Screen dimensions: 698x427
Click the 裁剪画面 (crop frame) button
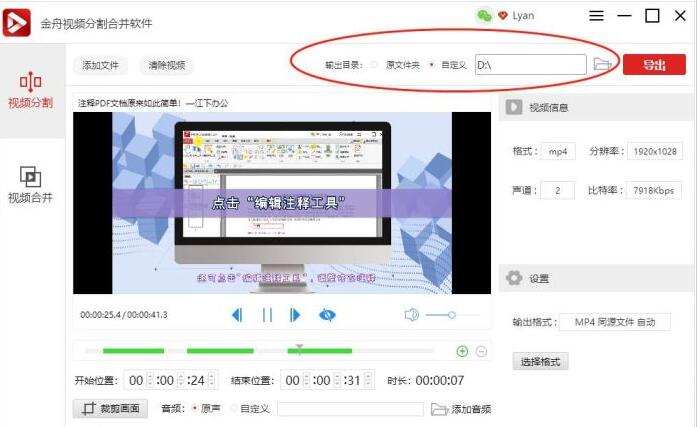click(111, 409)
